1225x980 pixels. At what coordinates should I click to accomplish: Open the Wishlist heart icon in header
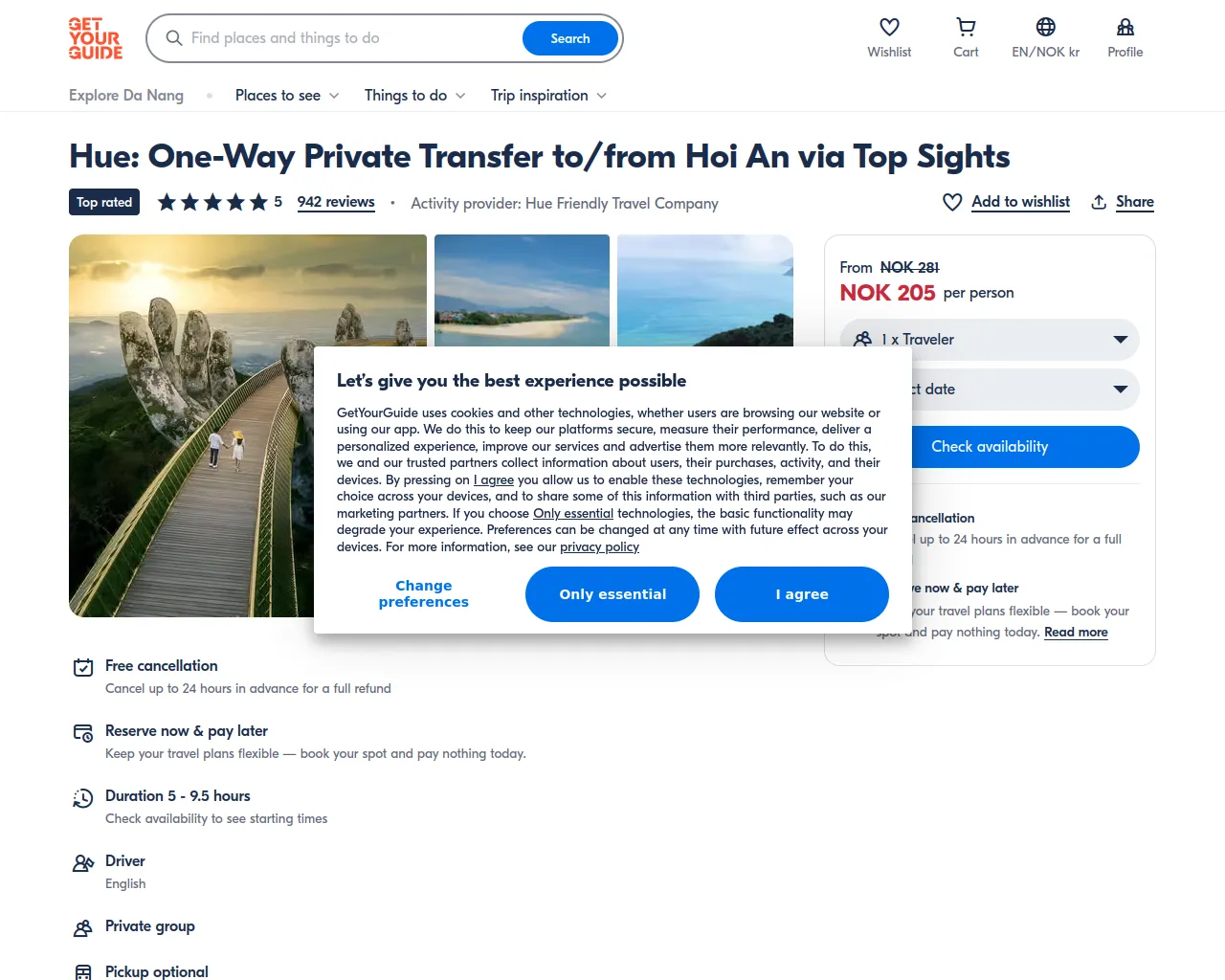[889, 27]
